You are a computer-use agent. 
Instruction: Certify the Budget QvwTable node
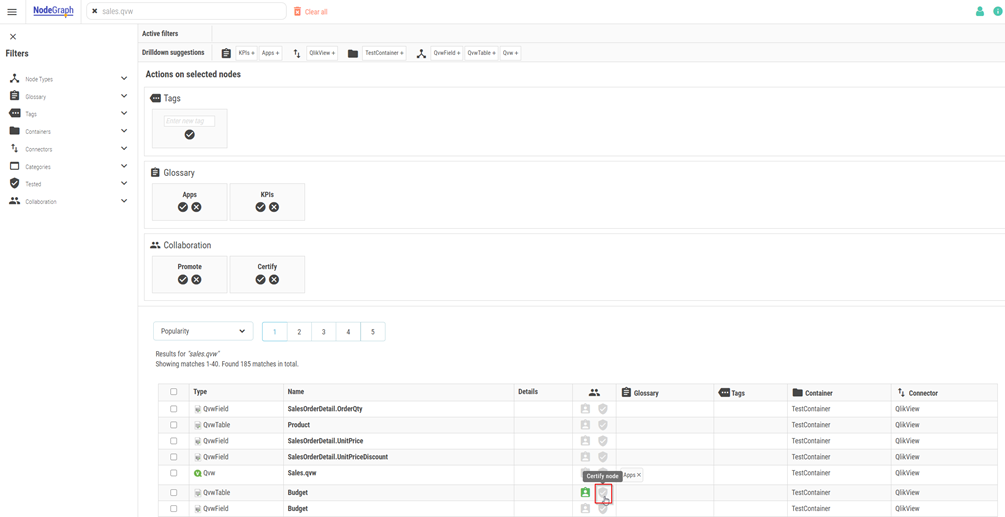point(602,493)
